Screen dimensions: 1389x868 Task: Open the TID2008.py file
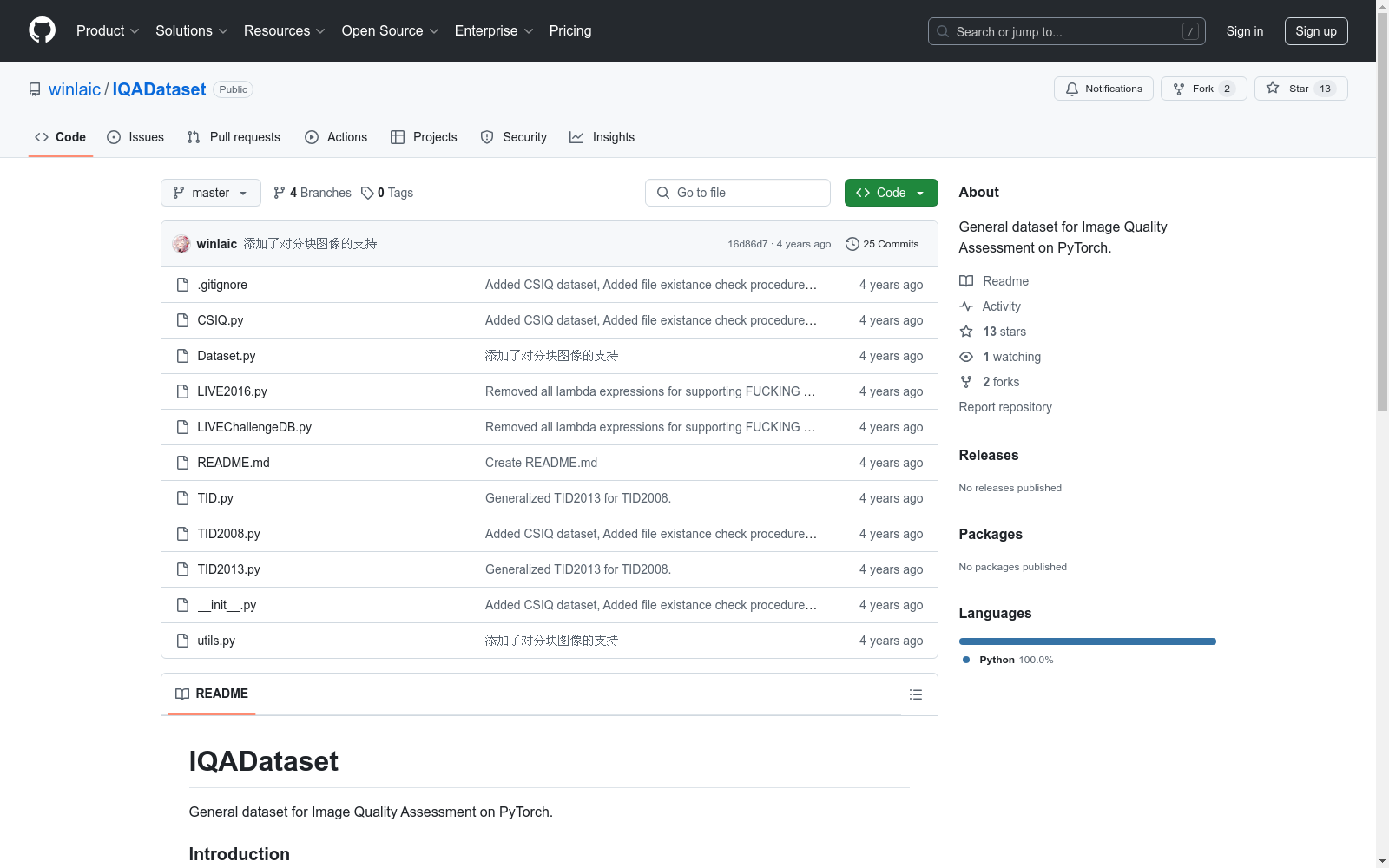[x=228, y=534]
